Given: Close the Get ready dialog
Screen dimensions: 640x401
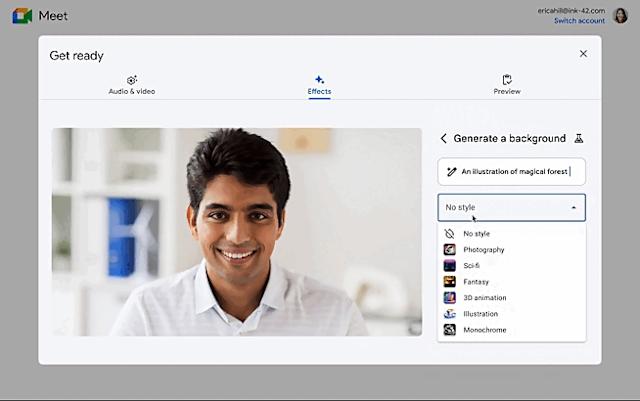Looking at the screenshot, I should 583,54.
